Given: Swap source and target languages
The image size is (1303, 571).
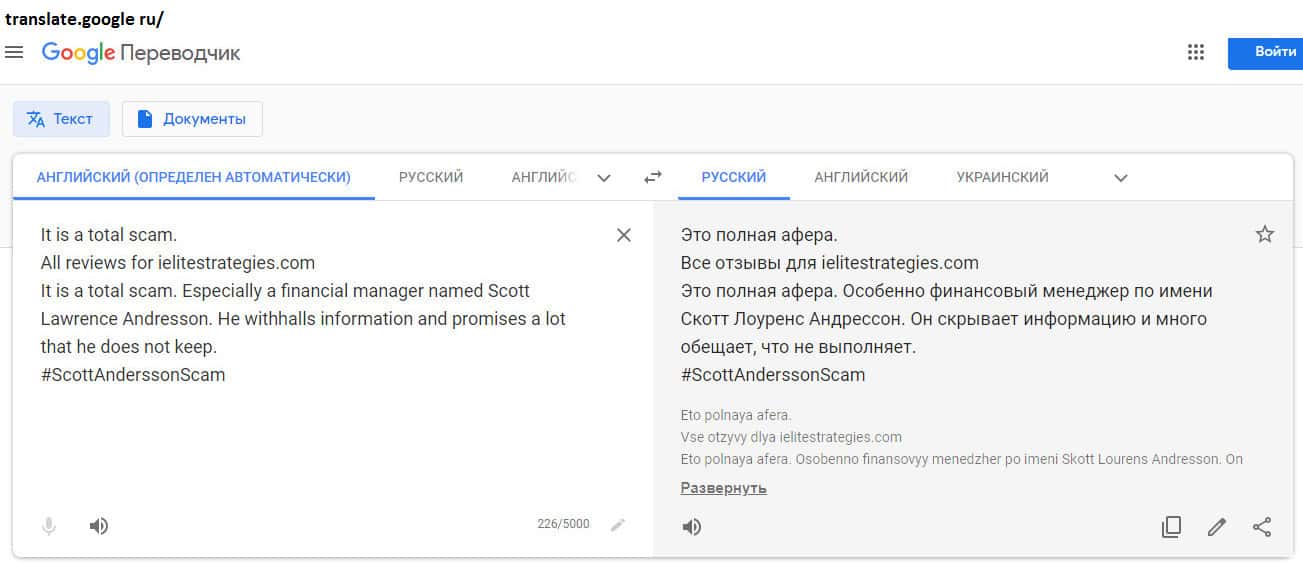Looking at the screenshot, I should tap(653, 177).
